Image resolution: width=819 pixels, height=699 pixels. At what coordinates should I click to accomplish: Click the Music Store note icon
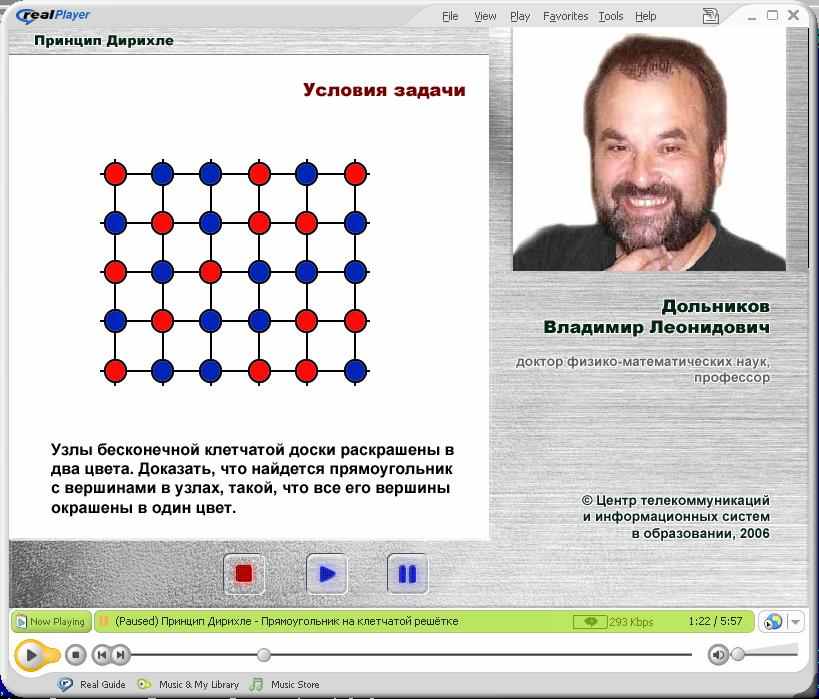click(x=256, y=684)
